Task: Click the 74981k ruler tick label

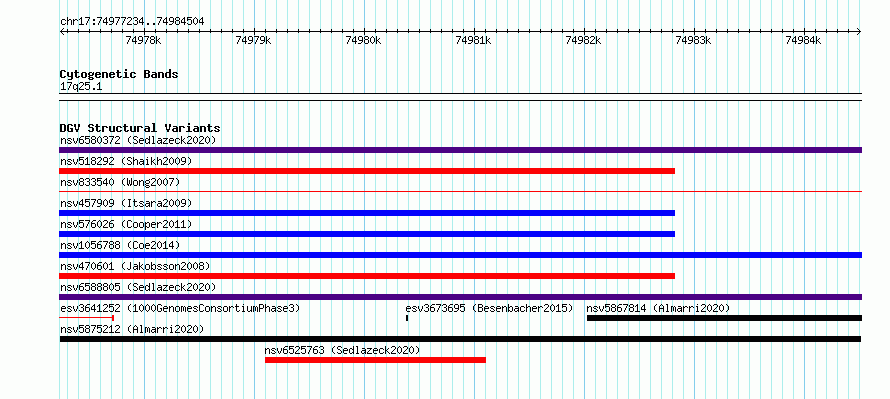Action: (x=474, y=41)
